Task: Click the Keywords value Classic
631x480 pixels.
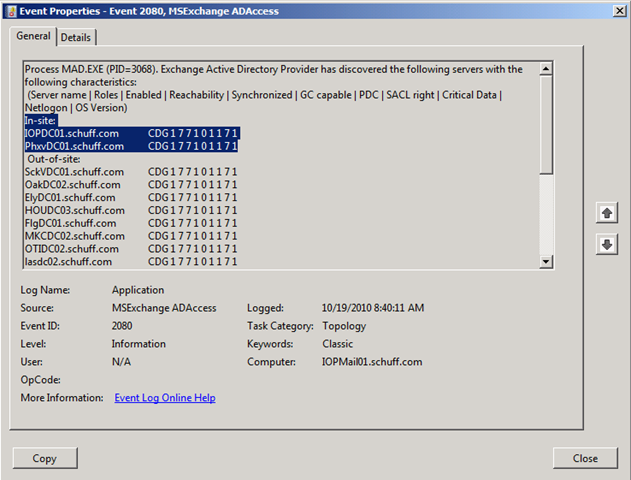Action: pyautogui.click(x=338, y=344)
